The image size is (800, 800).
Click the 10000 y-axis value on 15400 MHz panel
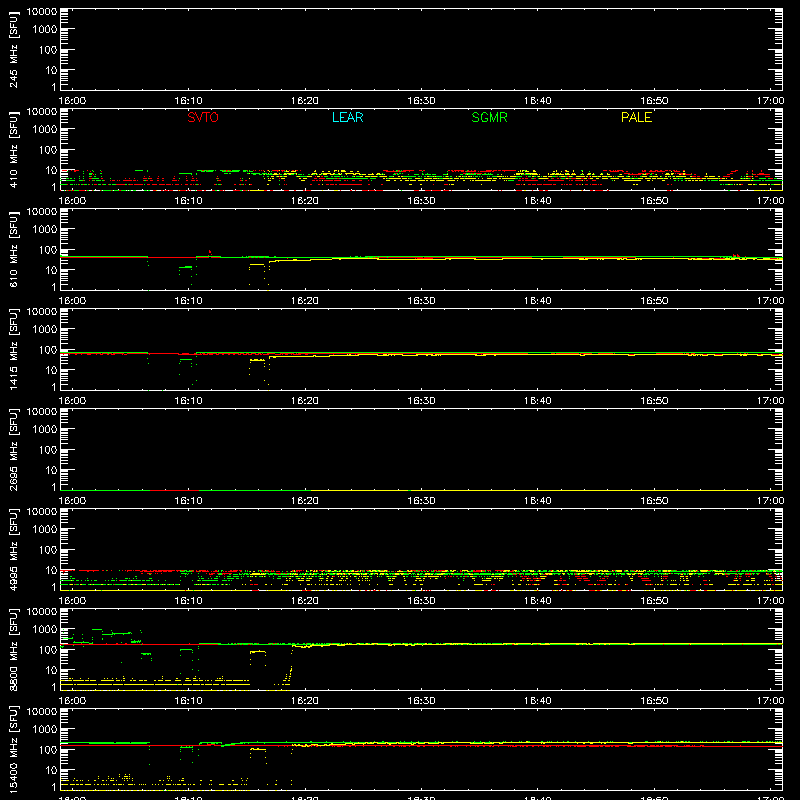click(42, 712)
